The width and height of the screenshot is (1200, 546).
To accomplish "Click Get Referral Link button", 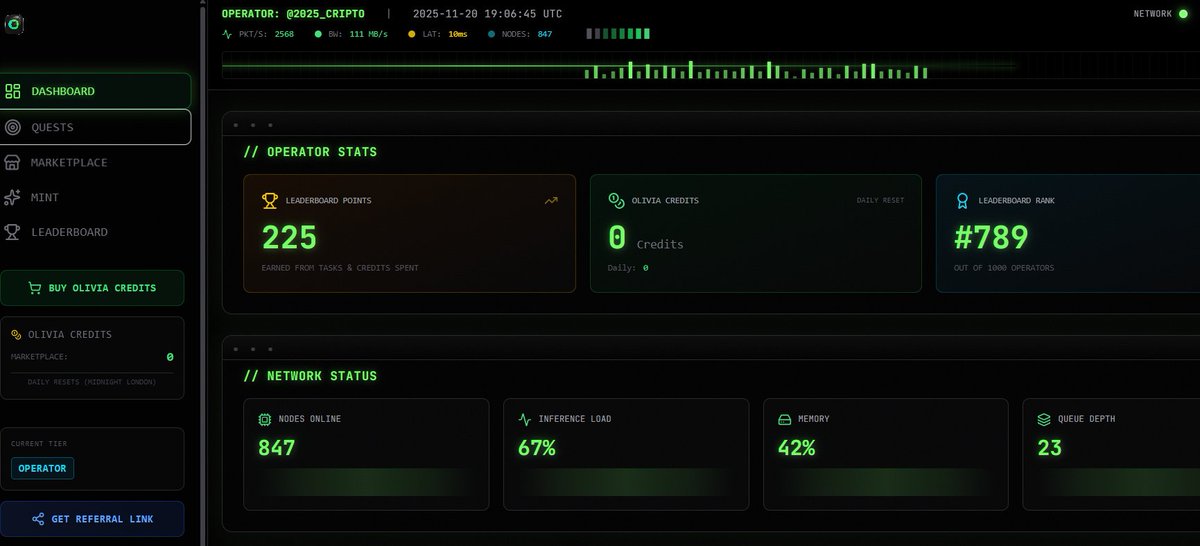I will (92, 519).
